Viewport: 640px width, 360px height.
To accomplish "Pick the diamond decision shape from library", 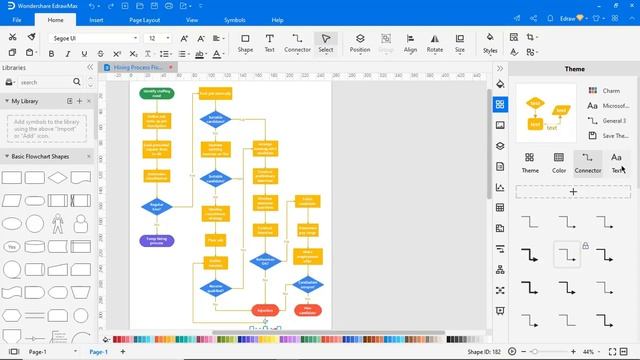I will (58, 178).
